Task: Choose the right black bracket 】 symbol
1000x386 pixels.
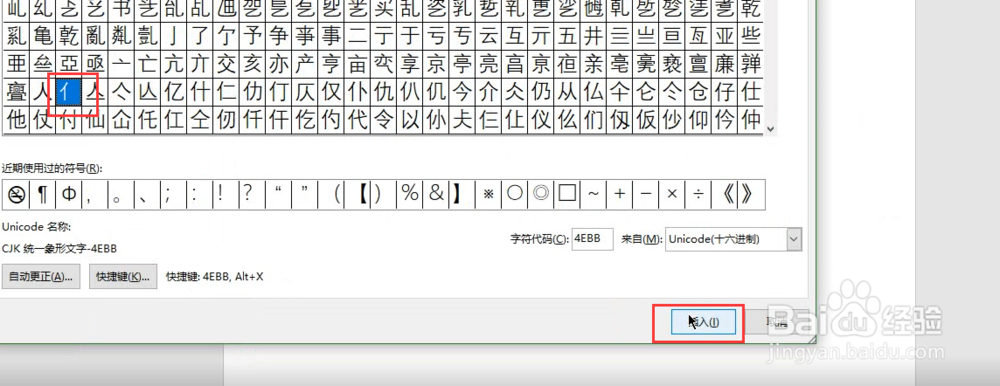Action: coord(462,195)
